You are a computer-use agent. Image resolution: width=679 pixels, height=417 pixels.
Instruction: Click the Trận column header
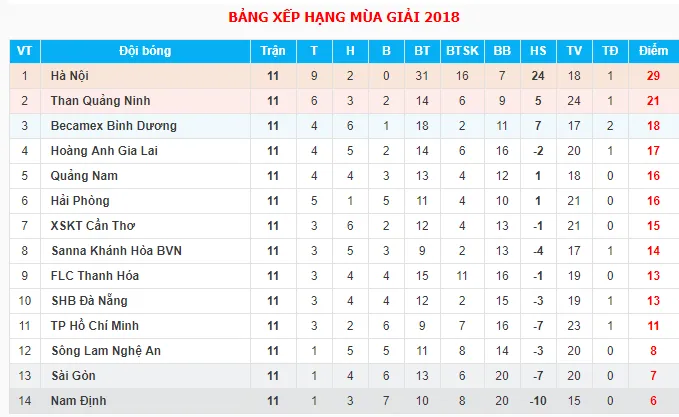click(x=273, y=51)
